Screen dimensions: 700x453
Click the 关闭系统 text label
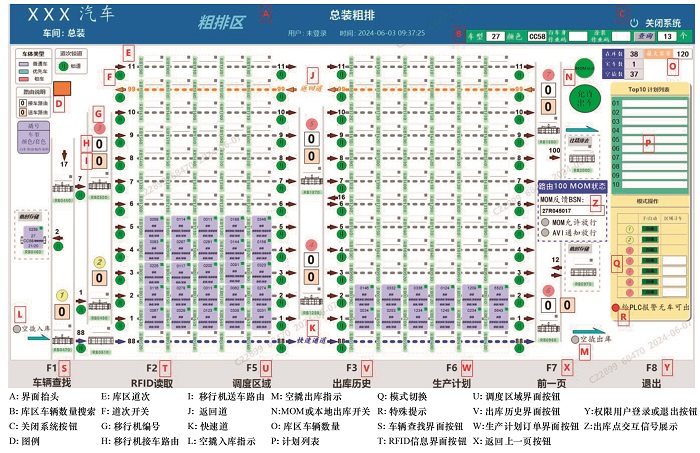[663, 23]
